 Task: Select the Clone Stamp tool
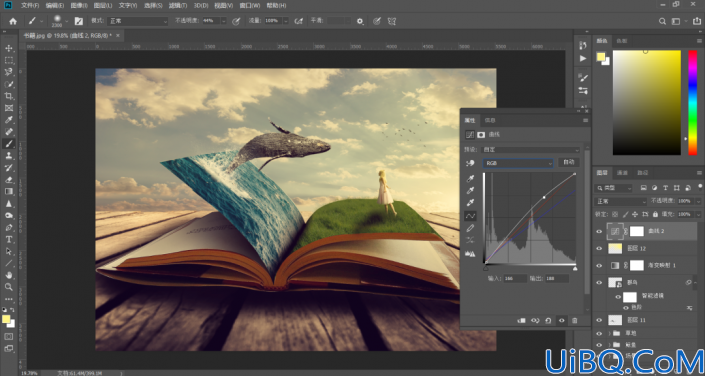[9, 156]
